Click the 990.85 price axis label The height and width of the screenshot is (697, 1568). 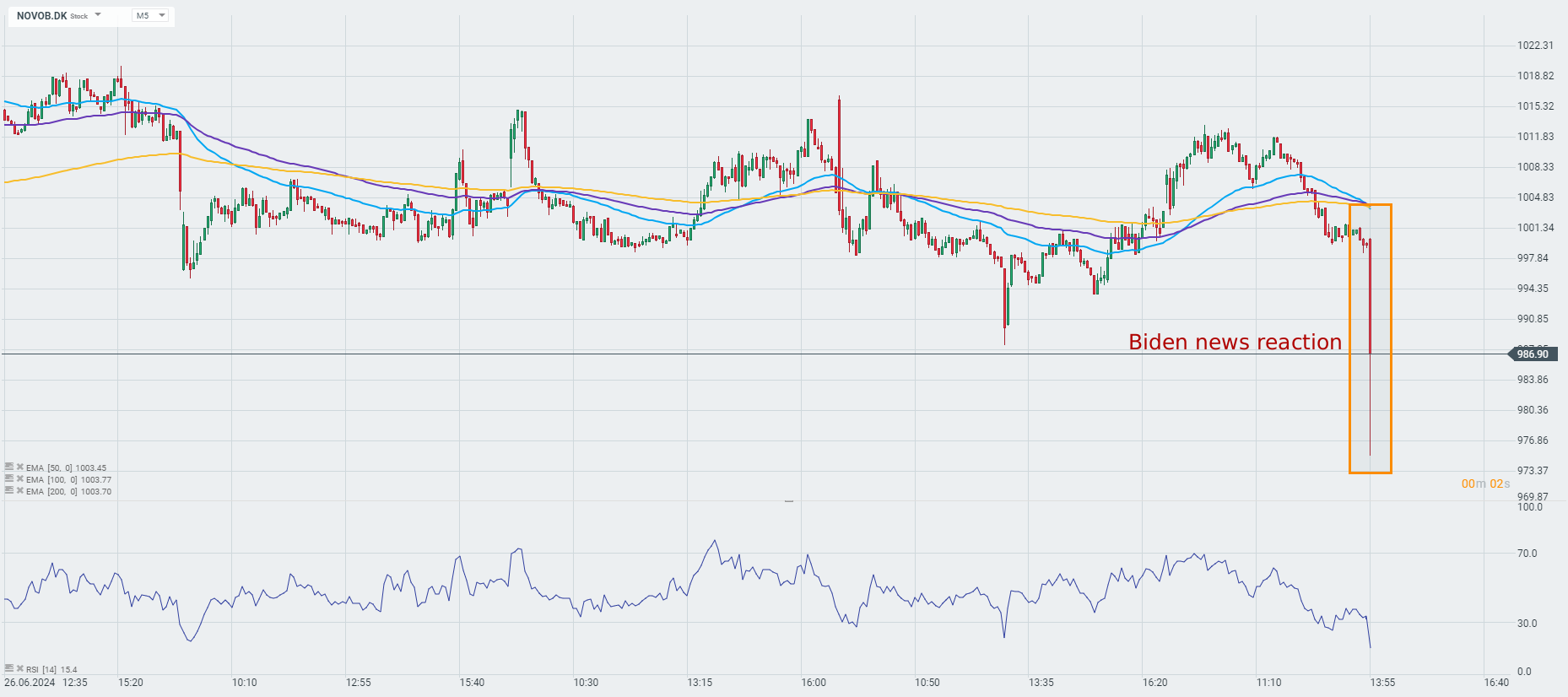pyautogui.click(x=1533, y=319)
